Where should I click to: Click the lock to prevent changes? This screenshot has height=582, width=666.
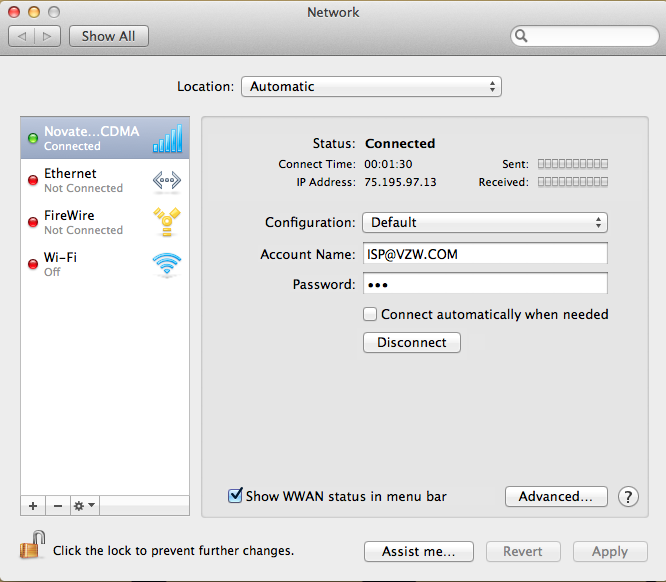pyautogui.click(x=32, y=545)
